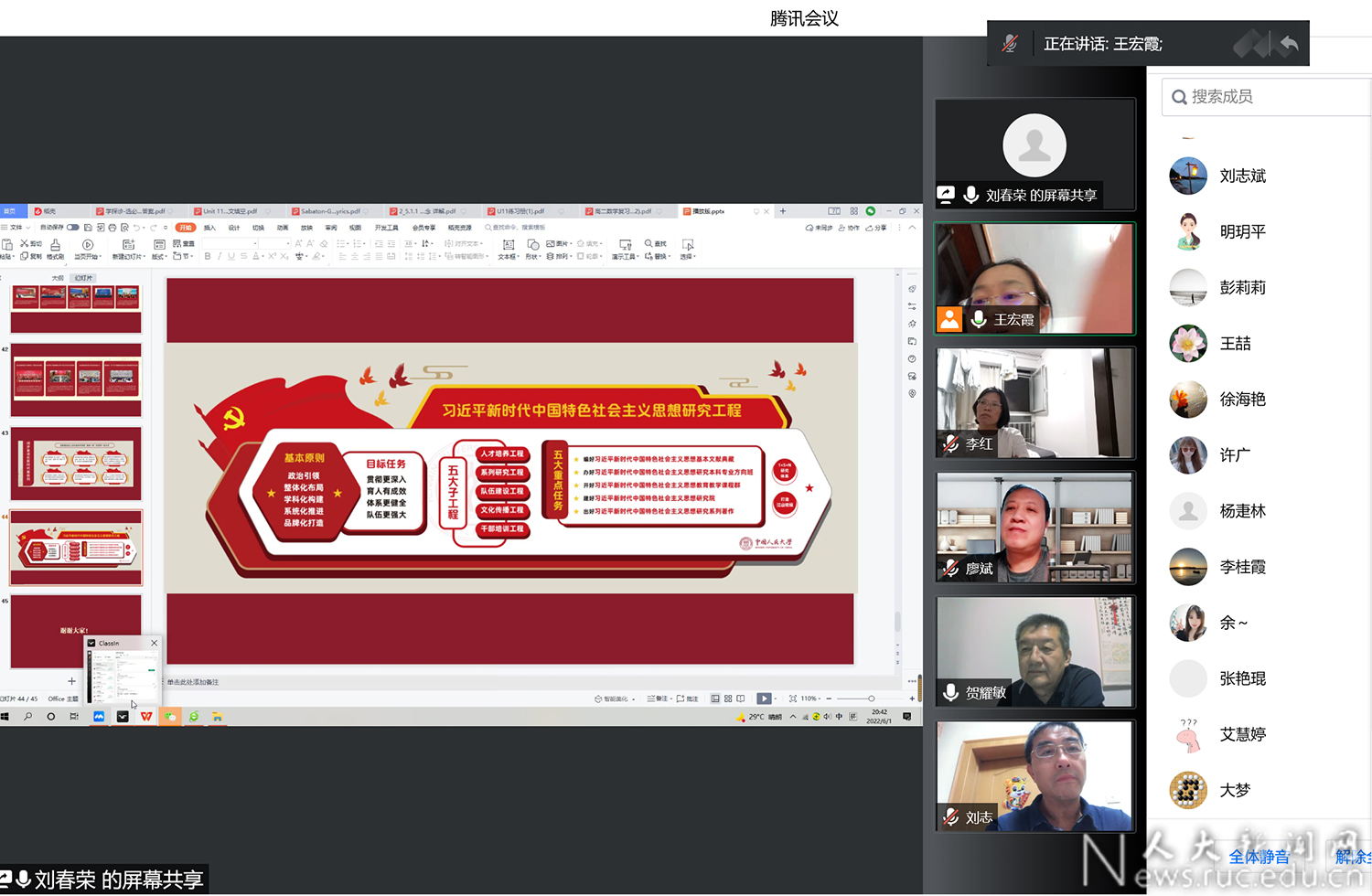Click the 全体静音 (mute all) button
The image size is (1372, 896).
click(1259, 857)
